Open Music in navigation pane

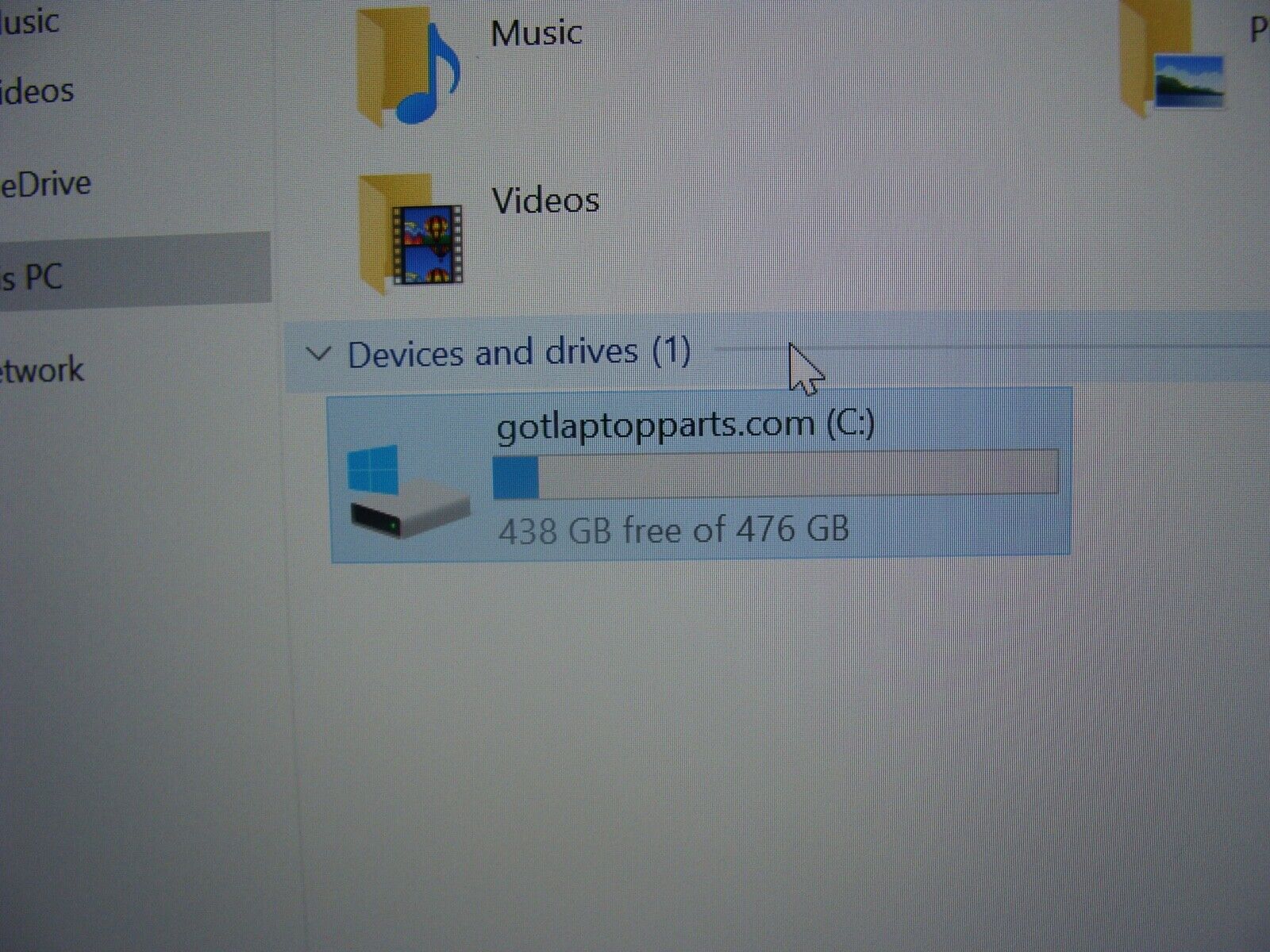click(29, 21)
